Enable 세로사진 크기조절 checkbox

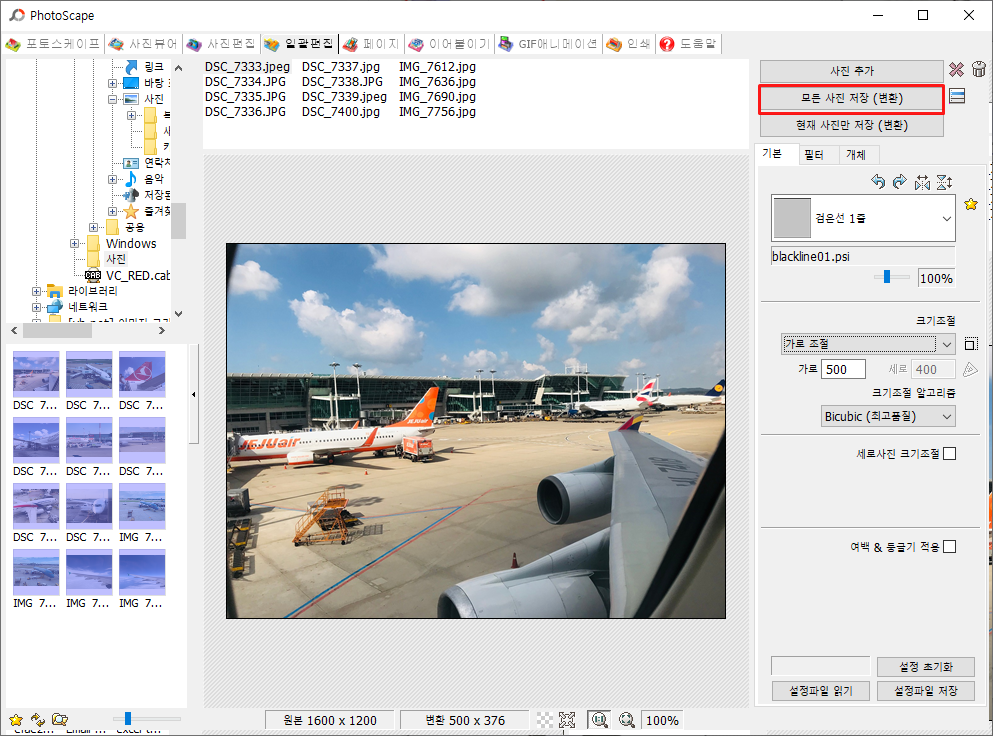[949, 454]
